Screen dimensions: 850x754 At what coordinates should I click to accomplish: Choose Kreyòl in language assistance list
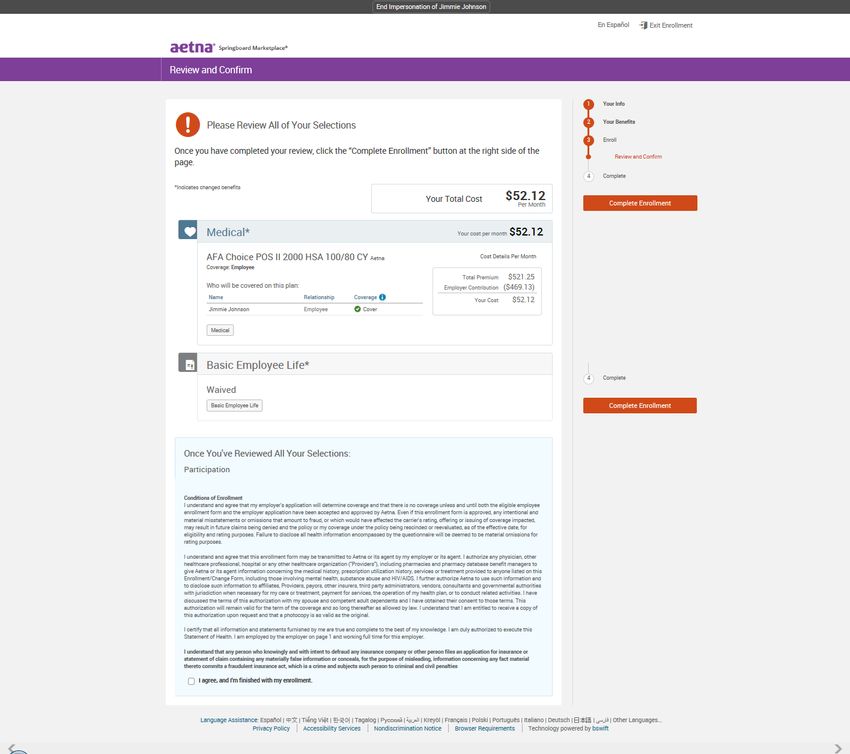pos(432,720)
